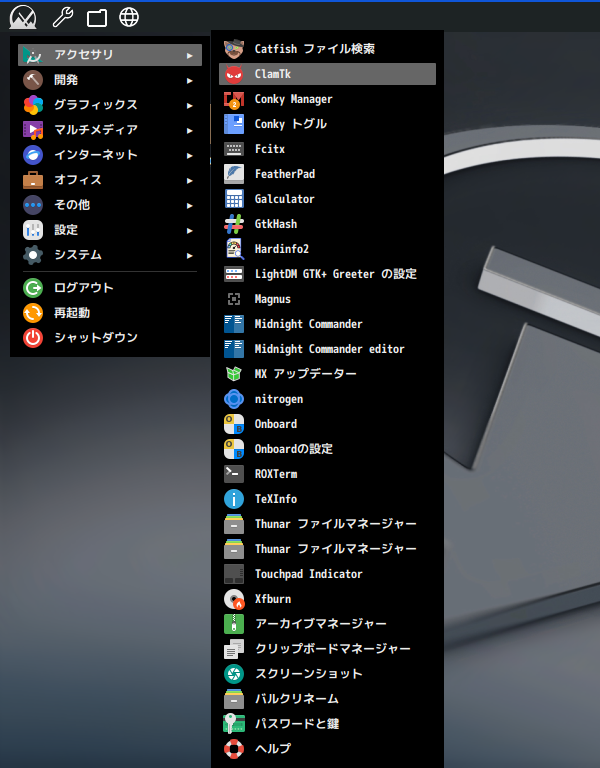Click the Fcitx keyboard icon
The width and height of the screenshot is (600, 768).
tap(234, 149)
